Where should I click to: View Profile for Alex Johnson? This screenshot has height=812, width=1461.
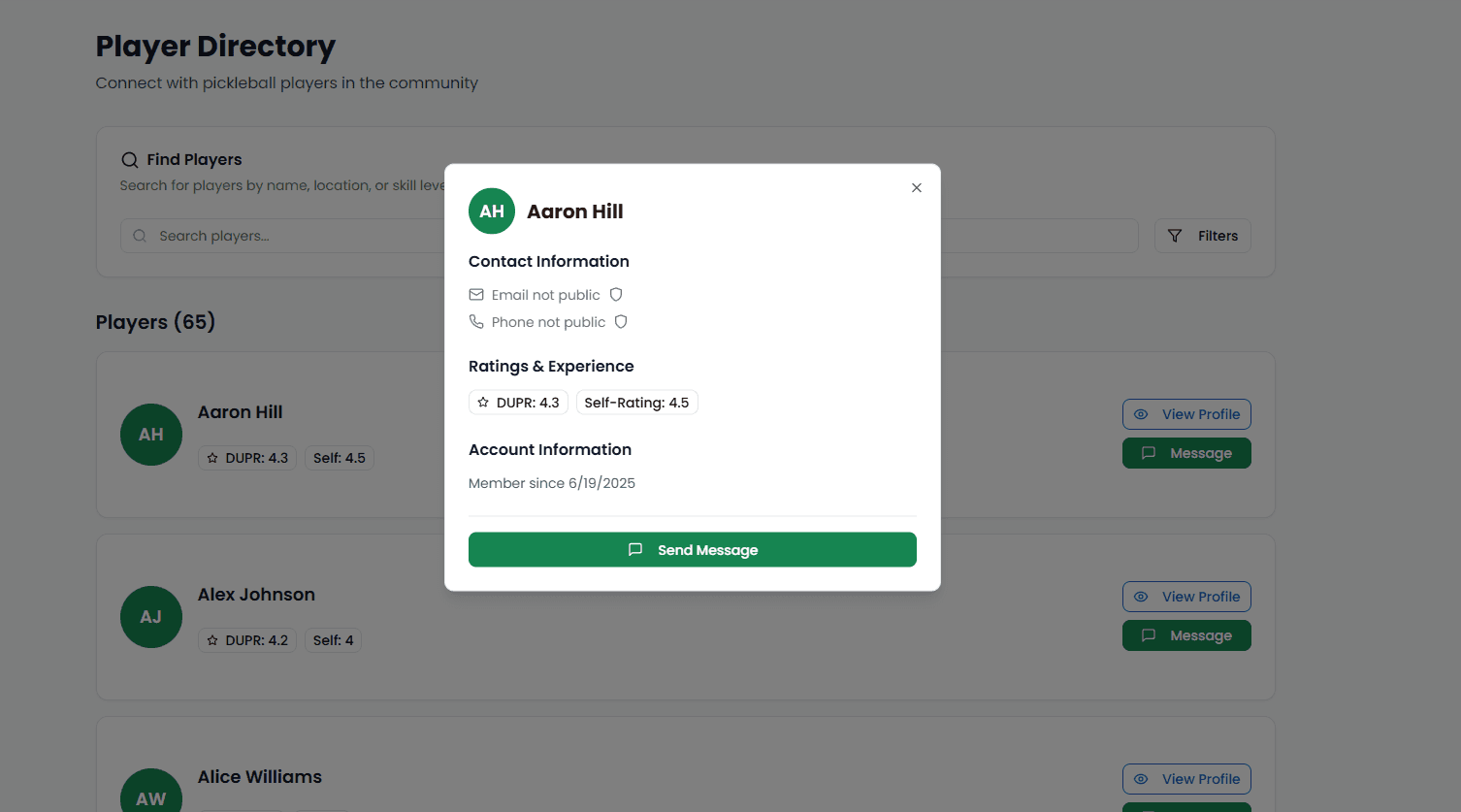1186,597
